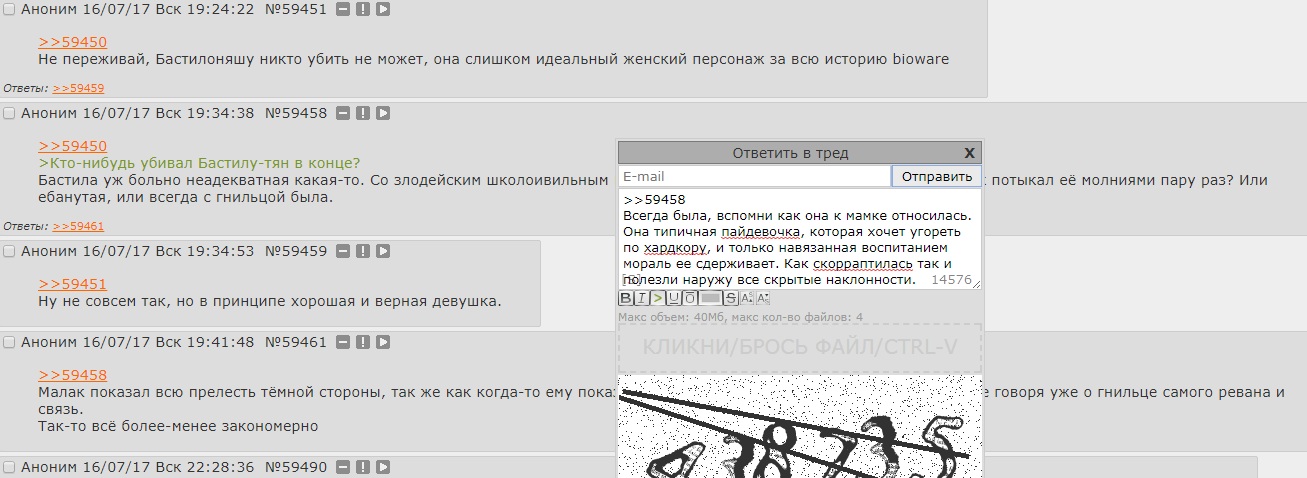Click post number №59451
Screen dimensions: 1307x478
coord(296,9)
